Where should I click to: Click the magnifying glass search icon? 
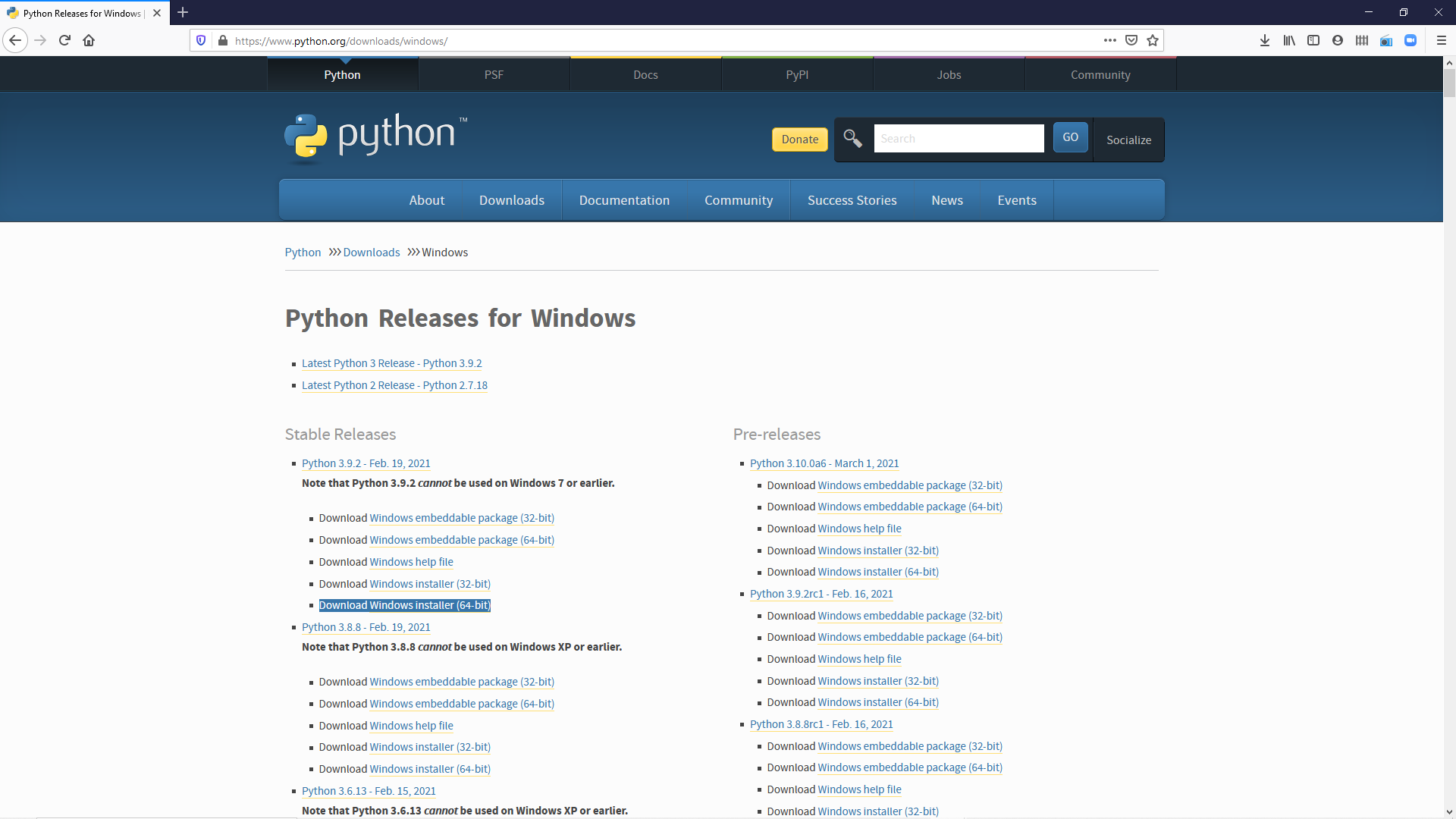(853, 138)
